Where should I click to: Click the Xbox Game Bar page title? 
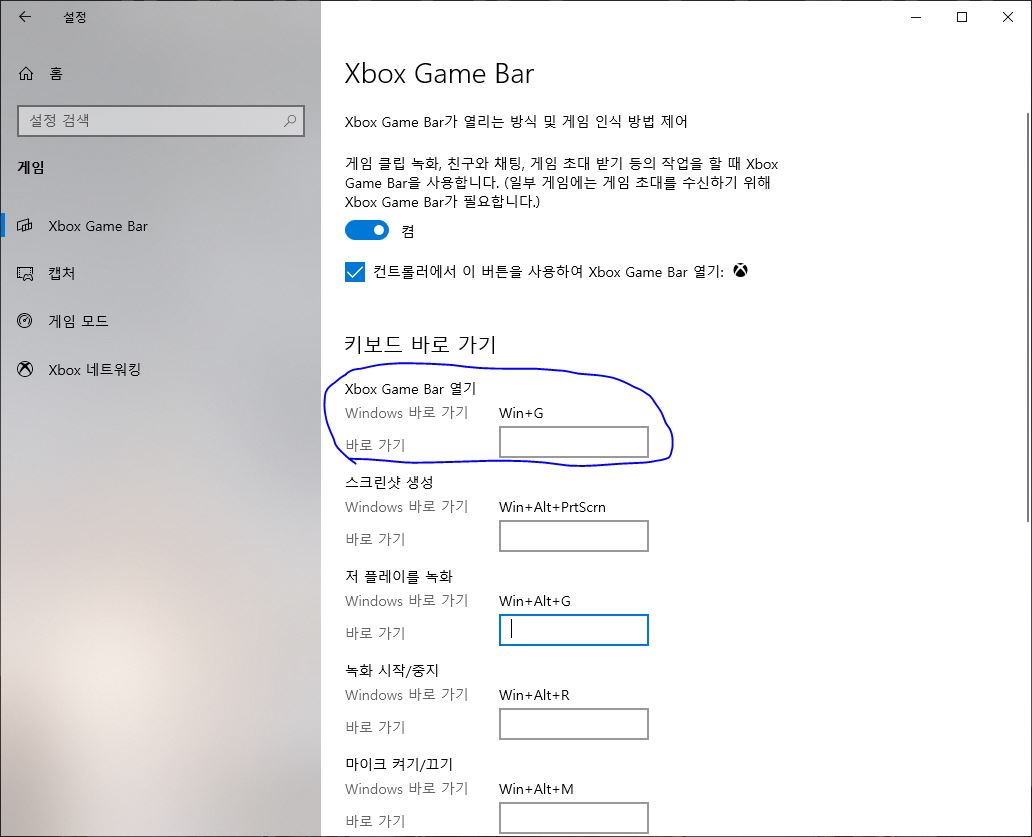[x=439, y=73]
